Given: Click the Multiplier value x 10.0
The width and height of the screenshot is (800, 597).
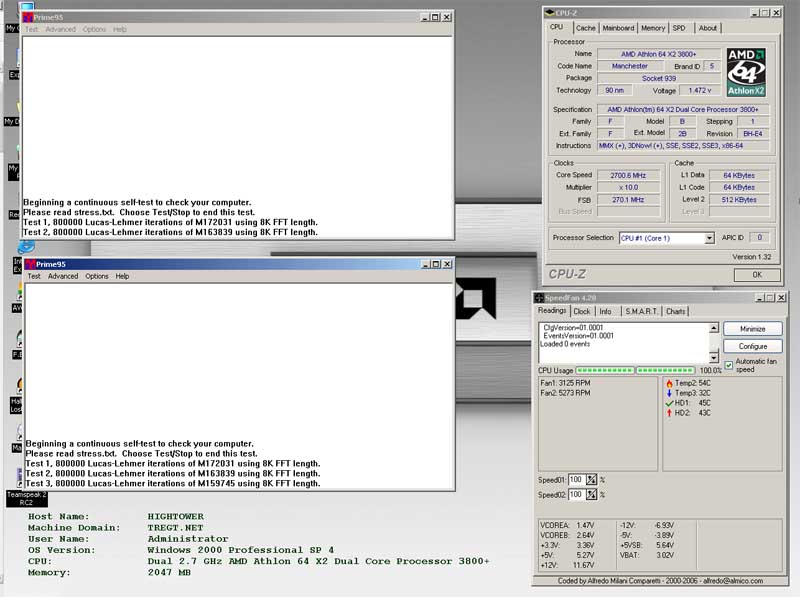Looking at the screenshot, I should (628, 187).
